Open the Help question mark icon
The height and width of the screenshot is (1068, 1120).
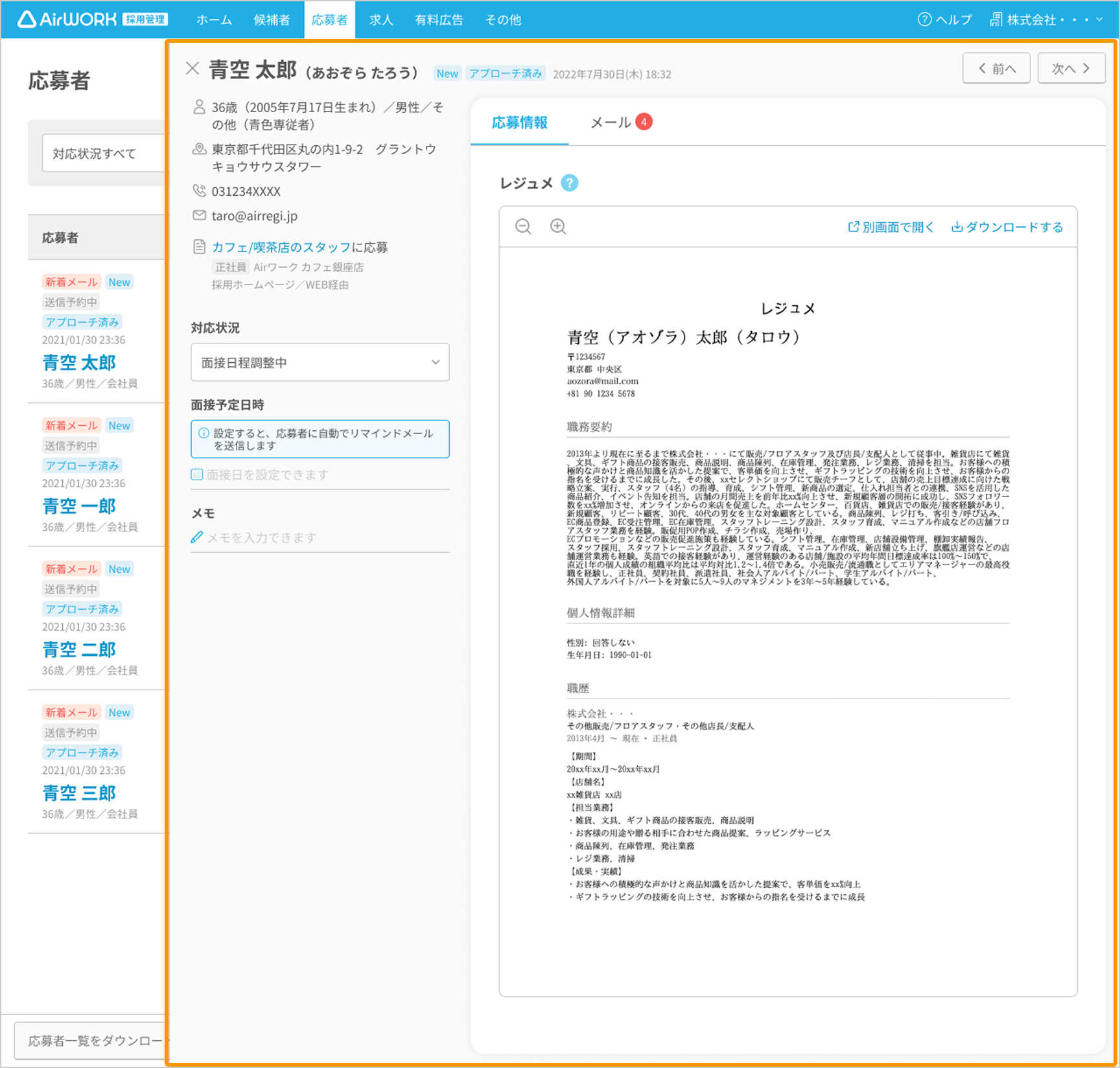925,19
